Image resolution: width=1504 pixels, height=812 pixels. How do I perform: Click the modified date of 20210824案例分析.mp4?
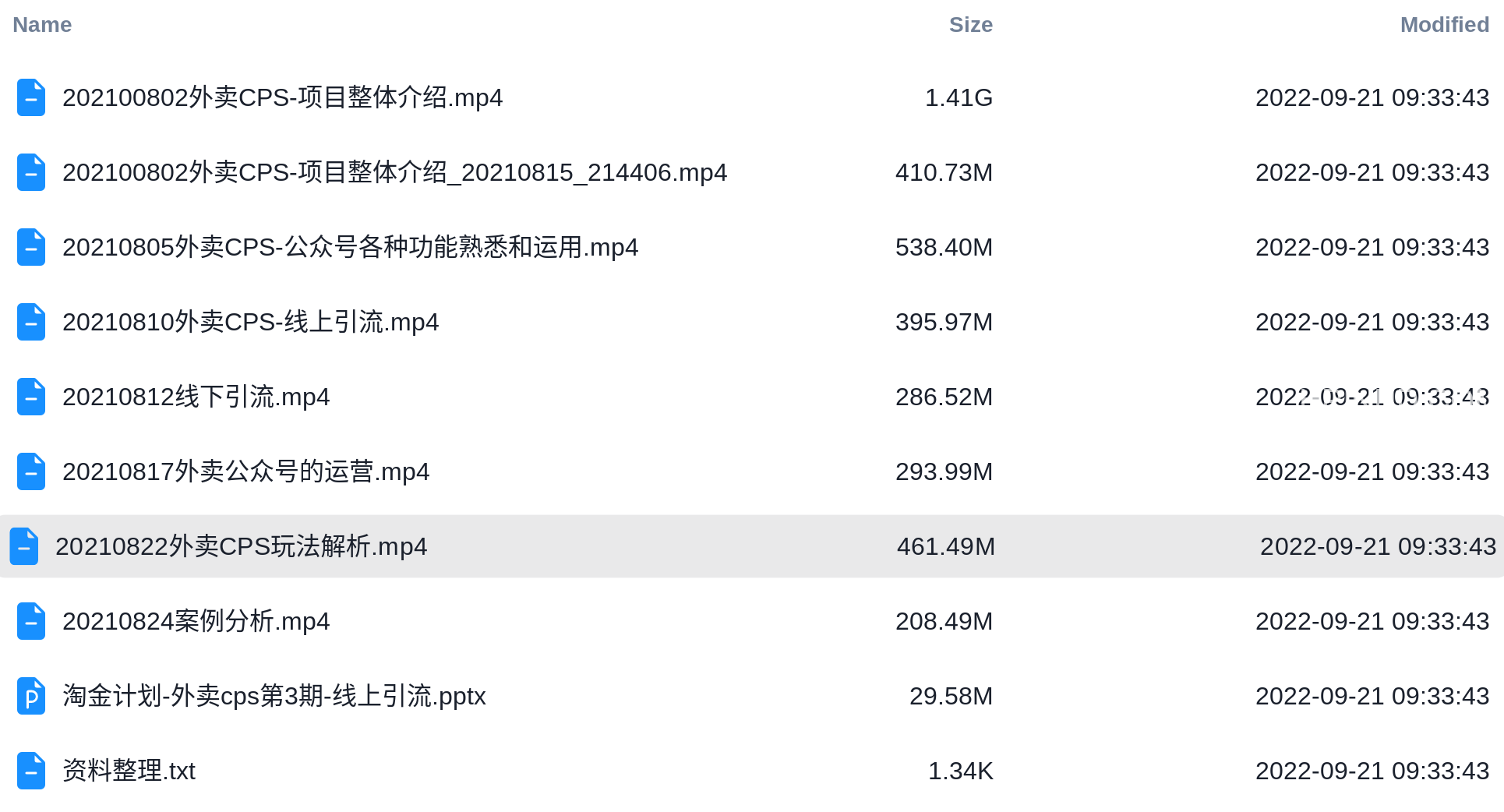tap(1372, 621)
